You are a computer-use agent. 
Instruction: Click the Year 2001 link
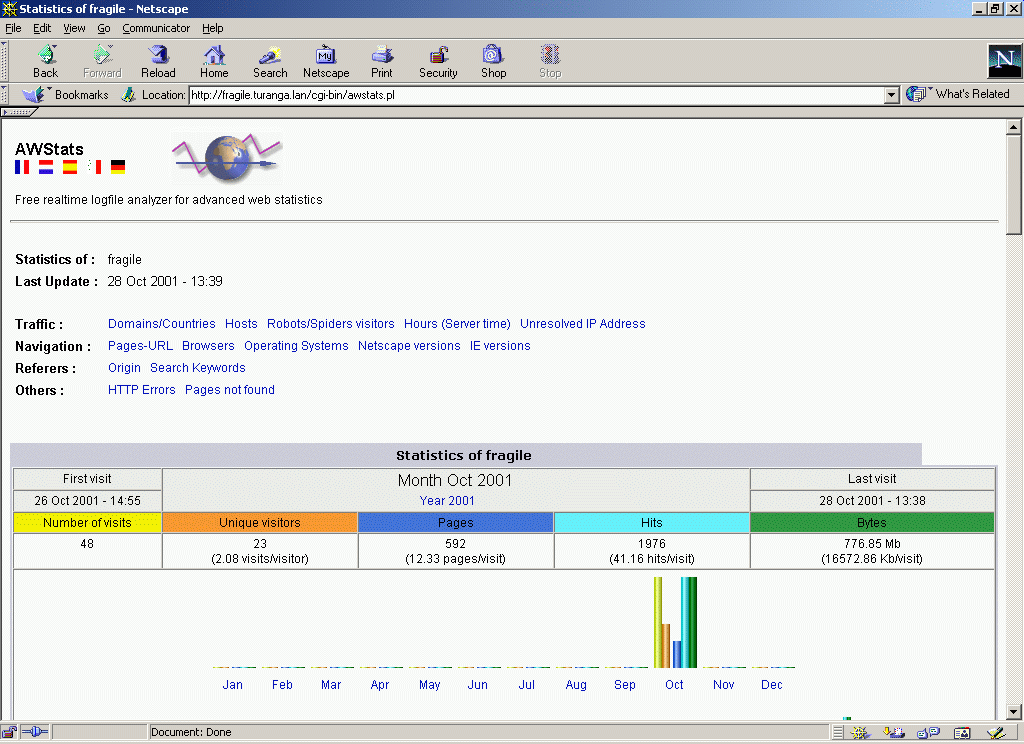447,501
